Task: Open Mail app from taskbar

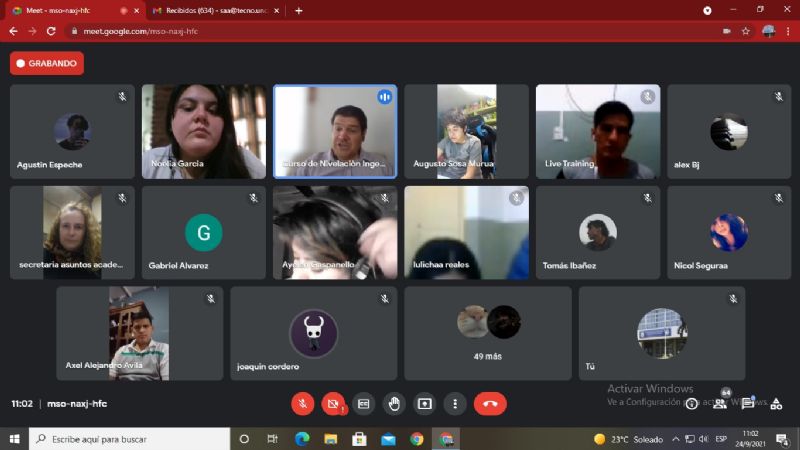Action: [x=388, y=439]
